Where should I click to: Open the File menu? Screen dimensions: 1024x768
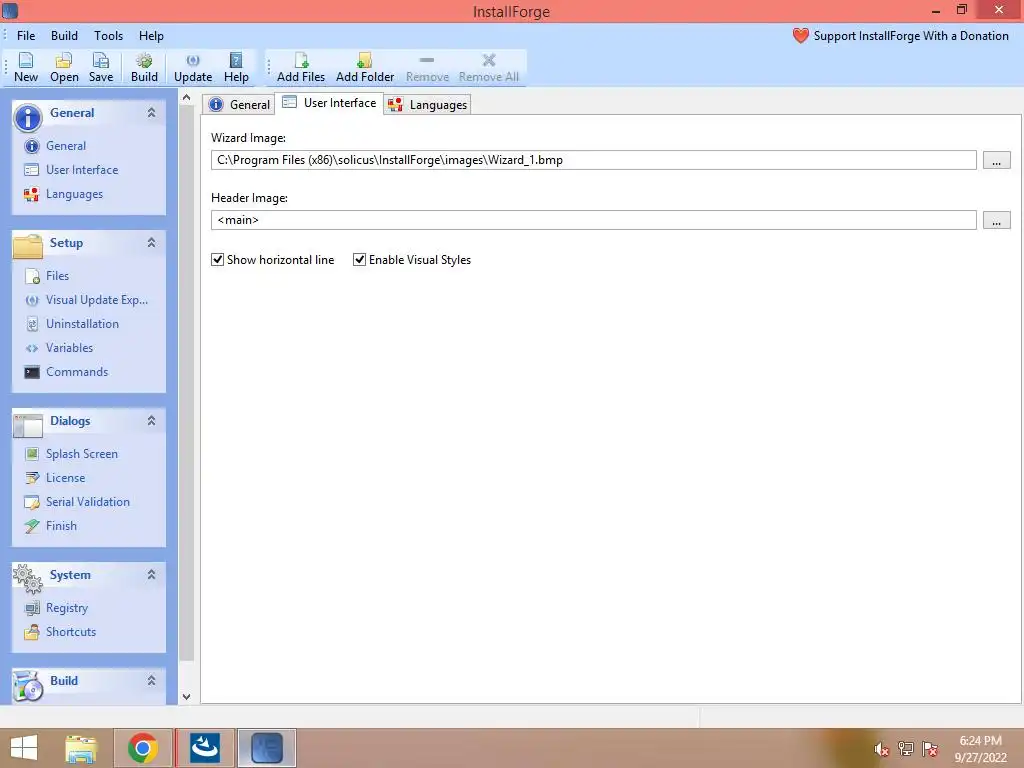[x=26, y=36]
